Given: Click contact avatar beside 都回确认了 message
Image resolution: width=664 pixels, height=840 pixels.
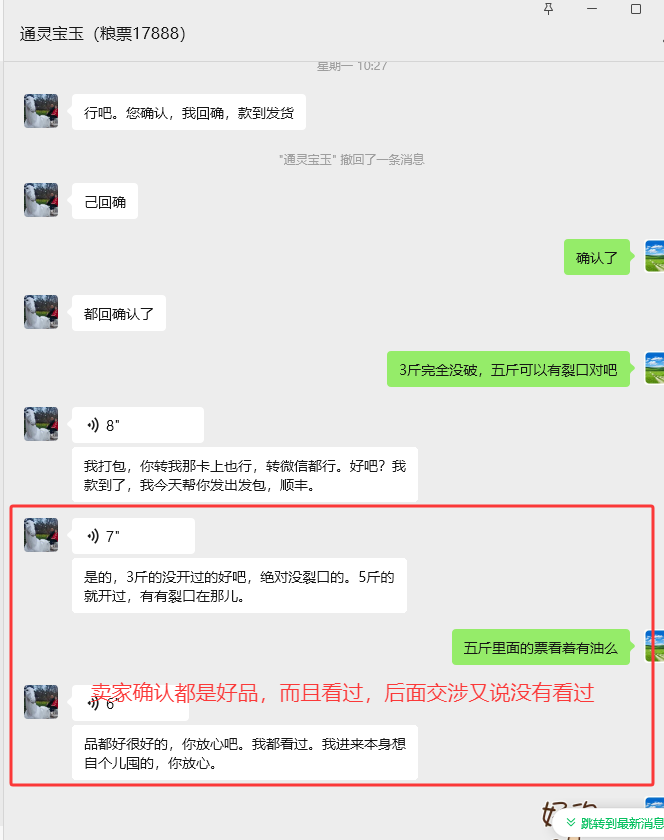Looking at the screenshot, I should coord(41,312).
